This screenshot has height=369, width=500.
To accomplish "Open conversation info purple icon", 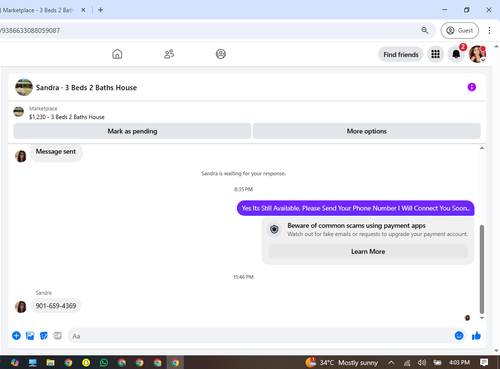I will (x=472, y=87).
